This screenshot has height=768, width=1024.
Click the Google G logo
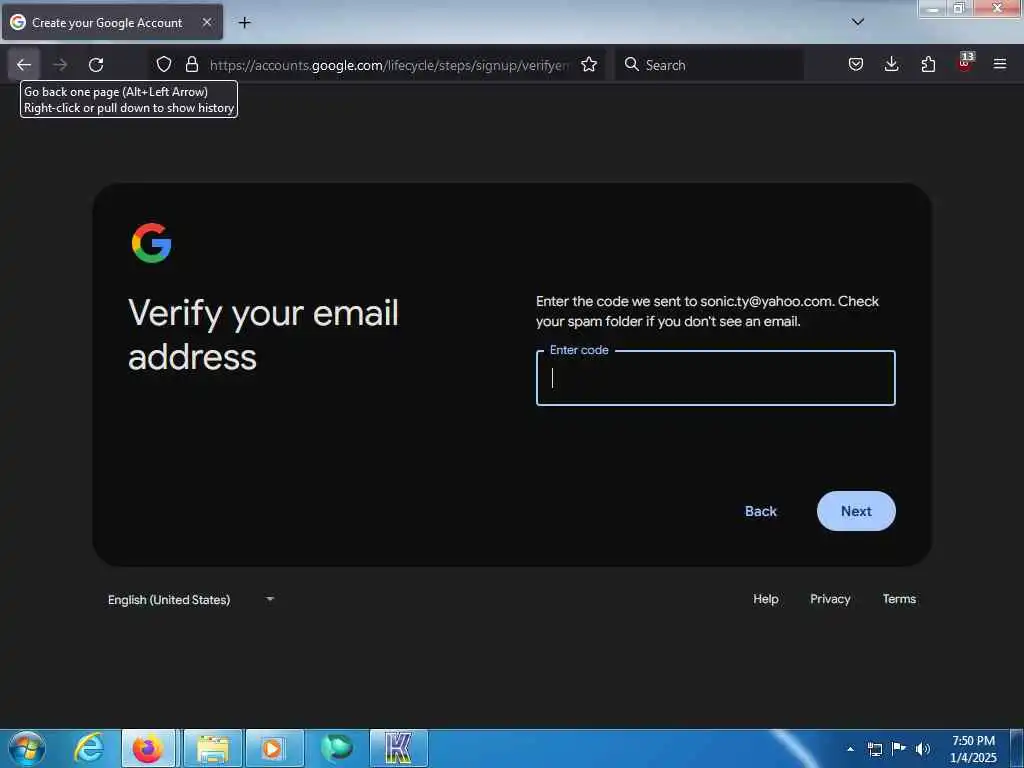click(152, 243)
